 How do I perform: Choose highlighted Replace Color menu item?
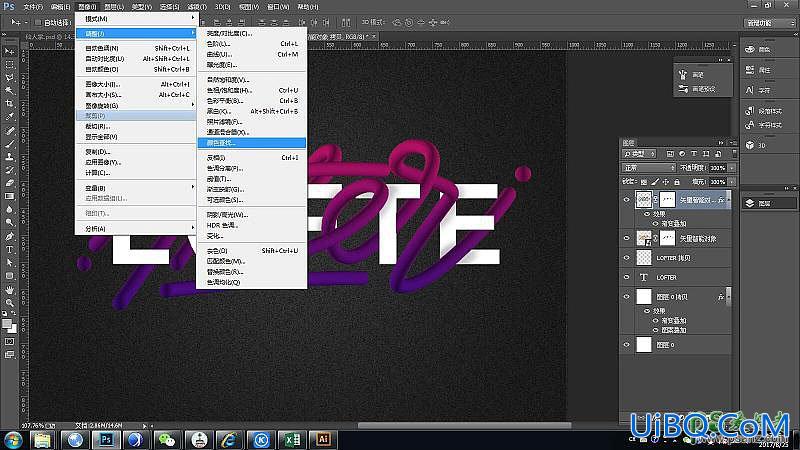(x=252, y=143)
